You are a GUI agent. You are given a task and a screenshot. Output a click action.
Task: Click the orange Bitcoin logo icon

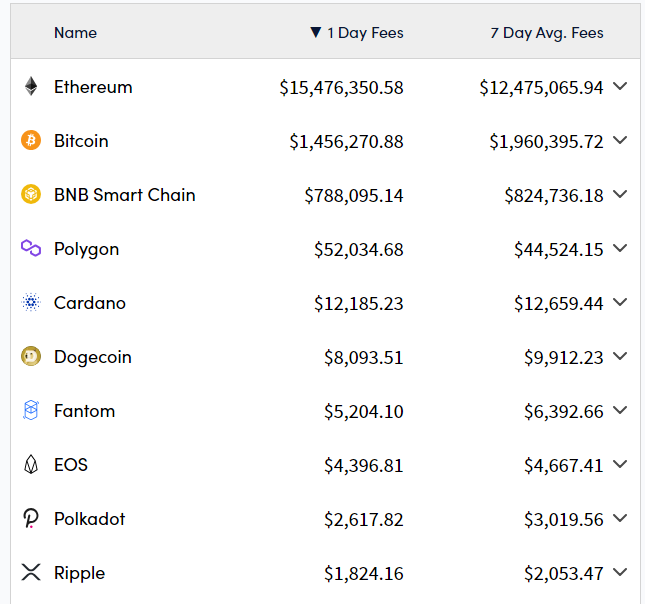pos(31,140)
